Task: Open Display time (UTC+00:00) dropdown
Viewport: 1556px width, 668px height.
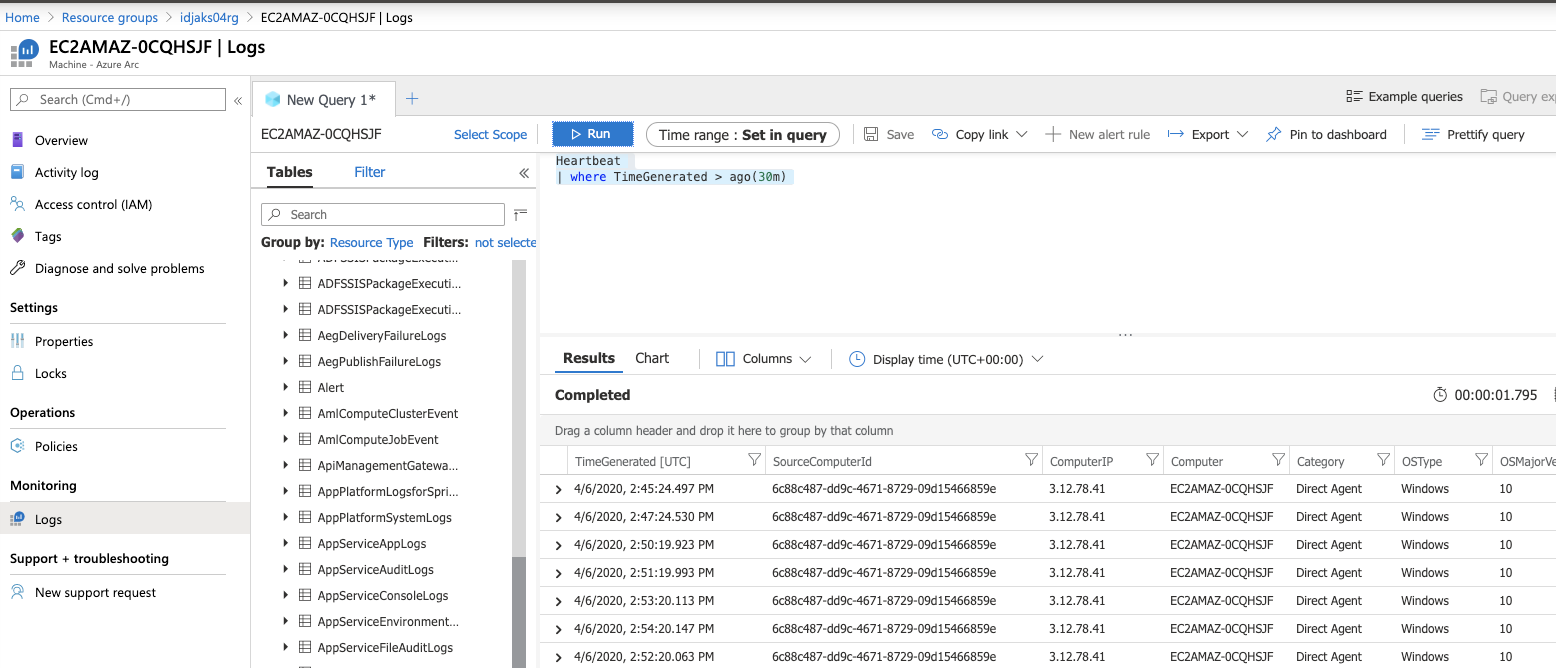Action: [x=946, y=359]
